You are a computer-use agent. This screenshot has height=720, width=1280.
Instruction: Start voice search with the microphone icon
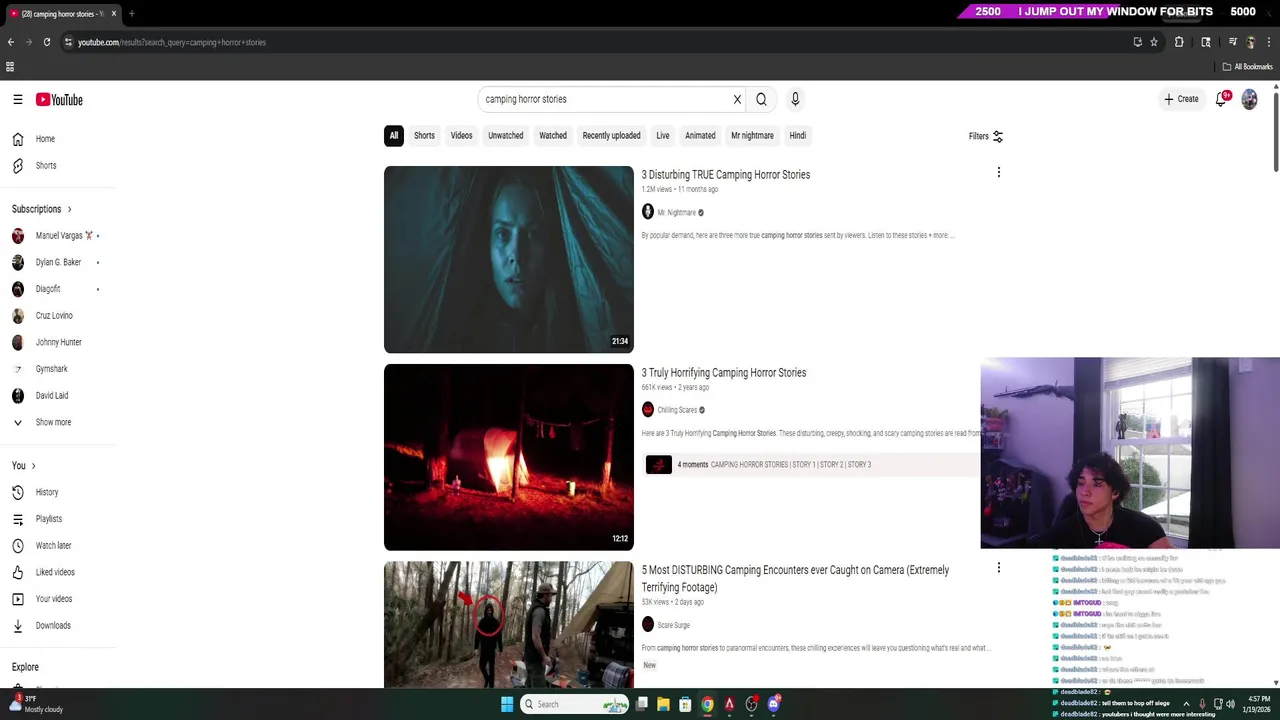point(795,99)
